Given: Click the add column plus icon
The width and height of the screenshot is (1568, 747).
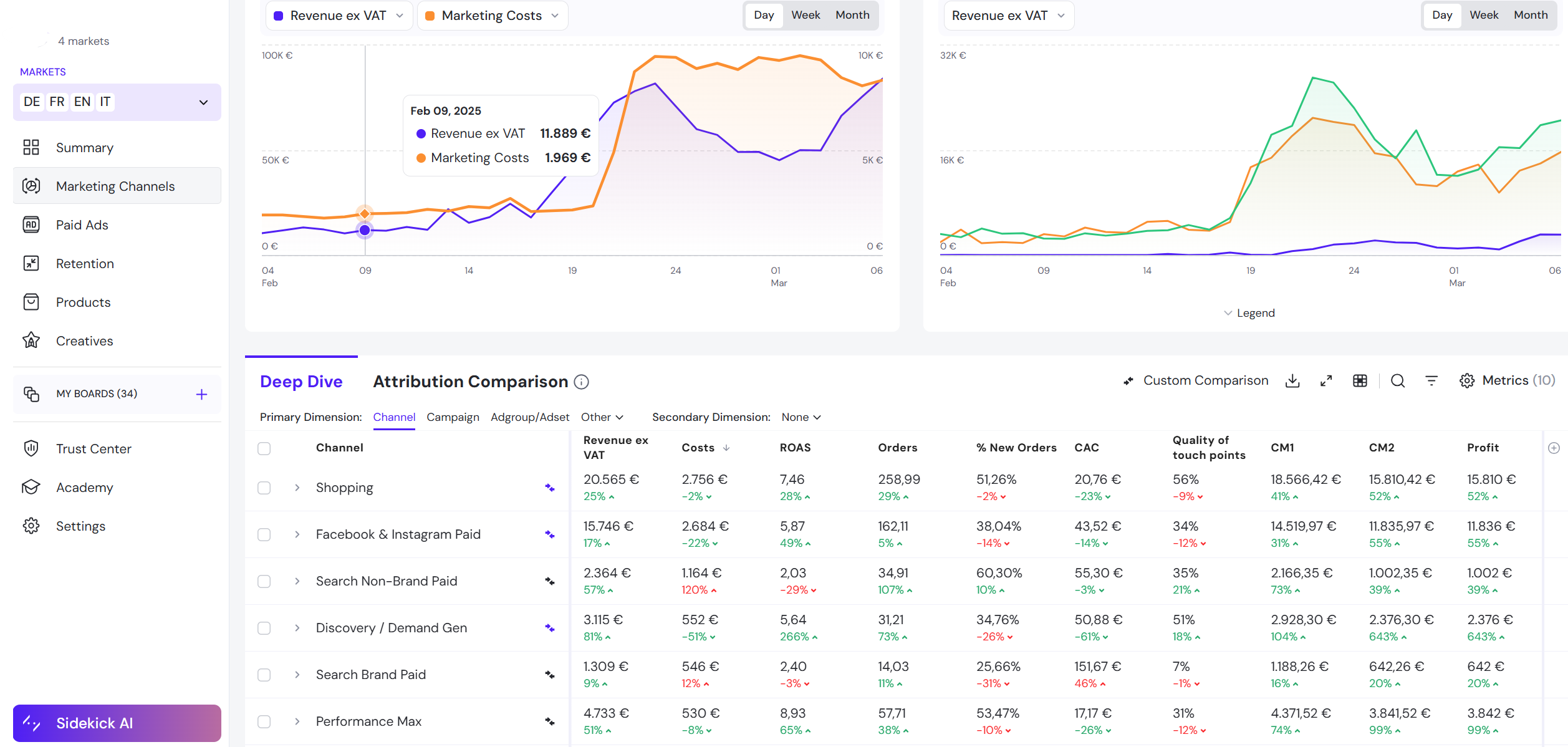Looking at the screenshot, I should click(1554, 448).
